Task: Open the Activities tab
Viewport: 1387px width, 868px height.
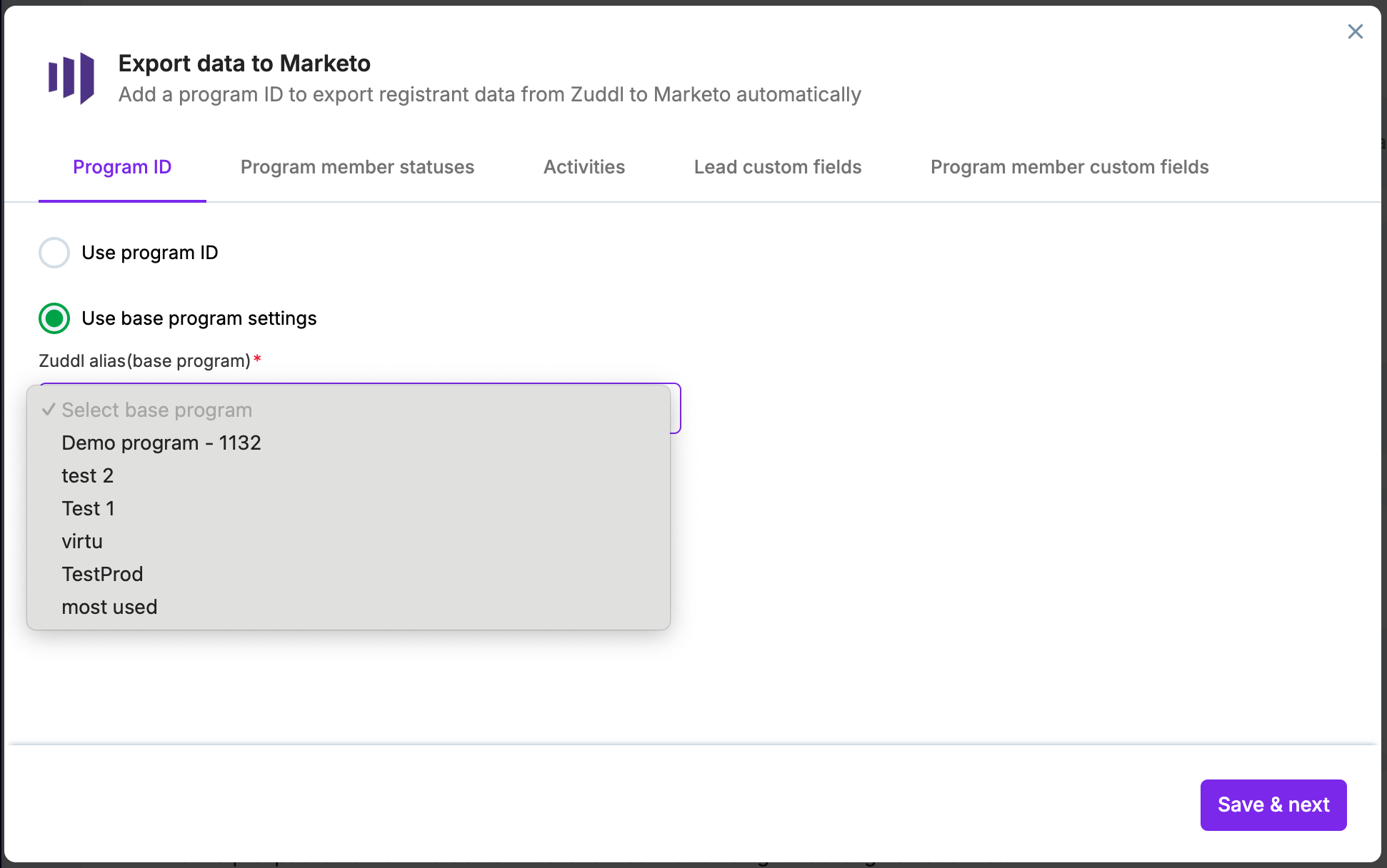Action: [584, 167]
